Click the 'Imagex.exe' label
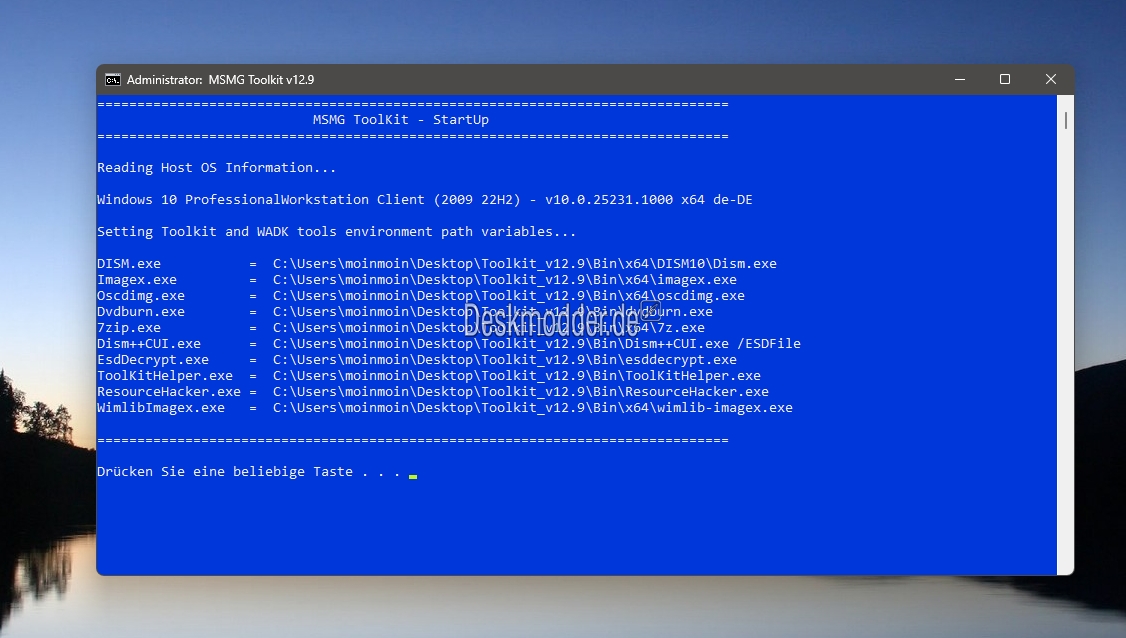1126x638 pixels. click(x=136, y=279)
